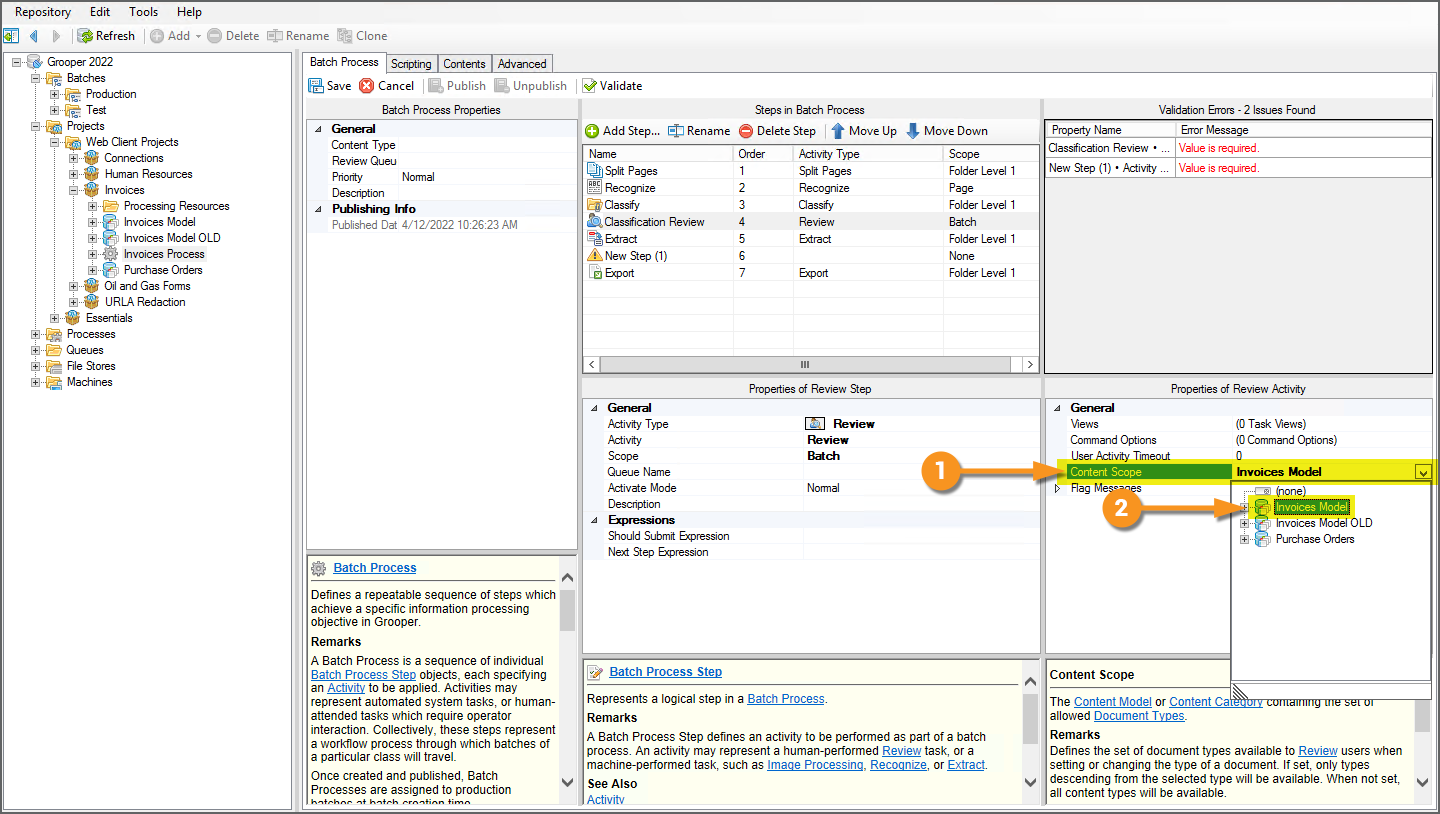Screen dimensions: 1440x814
Task: Open the Tools menu
Action: 143,12
